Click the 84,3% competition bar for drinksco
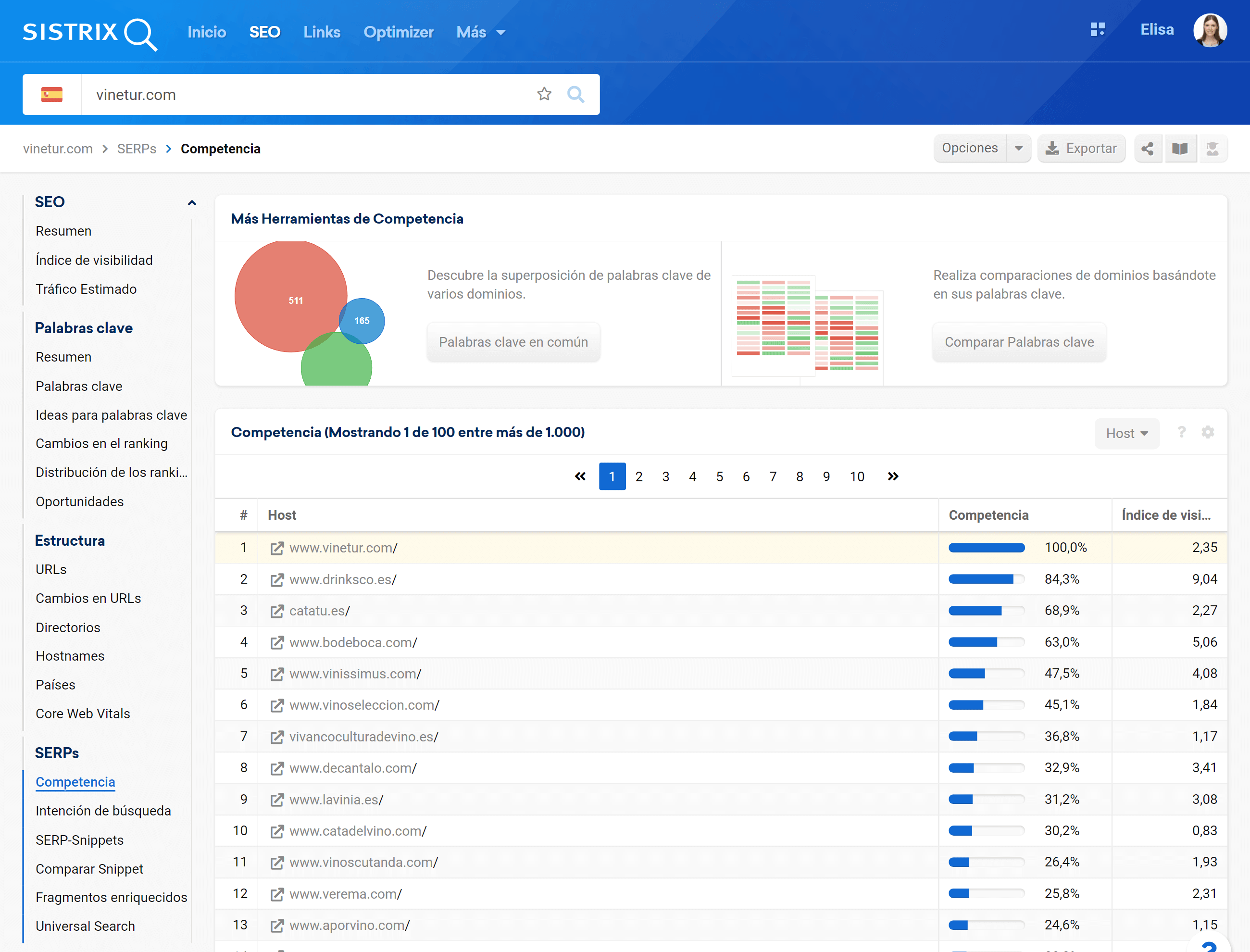1250x952 pixels. tap(986, 579)
